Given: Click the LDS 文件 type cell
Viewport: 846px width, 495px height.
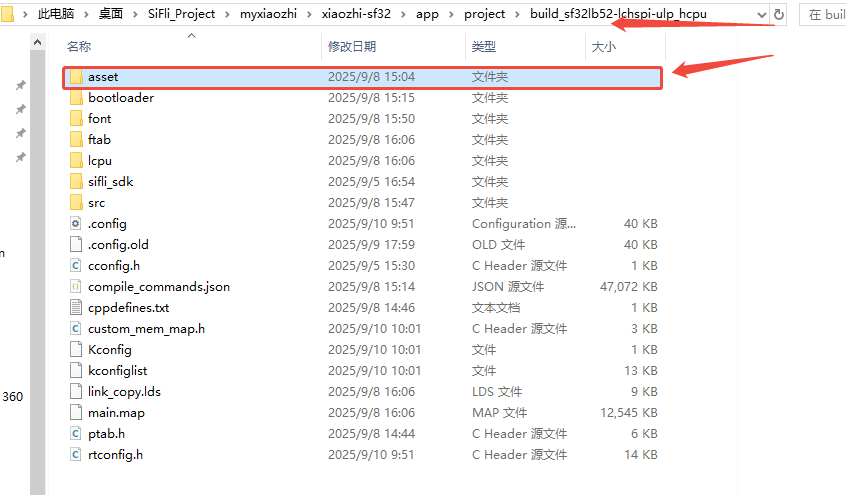Looking at the screenshot, I should pyautogui.click(x=497, y=392).
